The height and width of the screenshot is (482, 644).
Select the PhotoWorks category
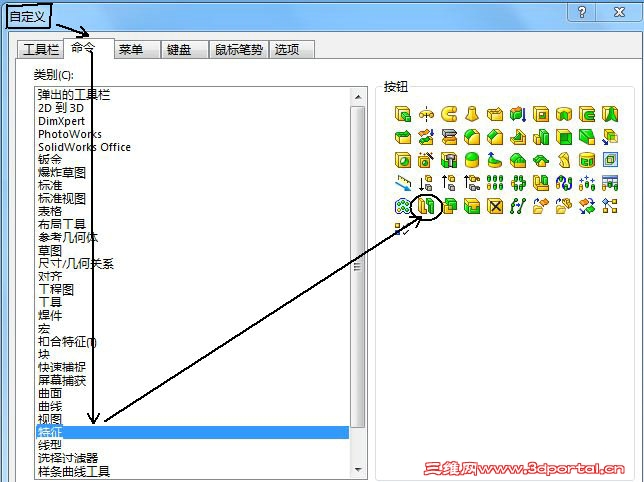[x=69, y=134]
